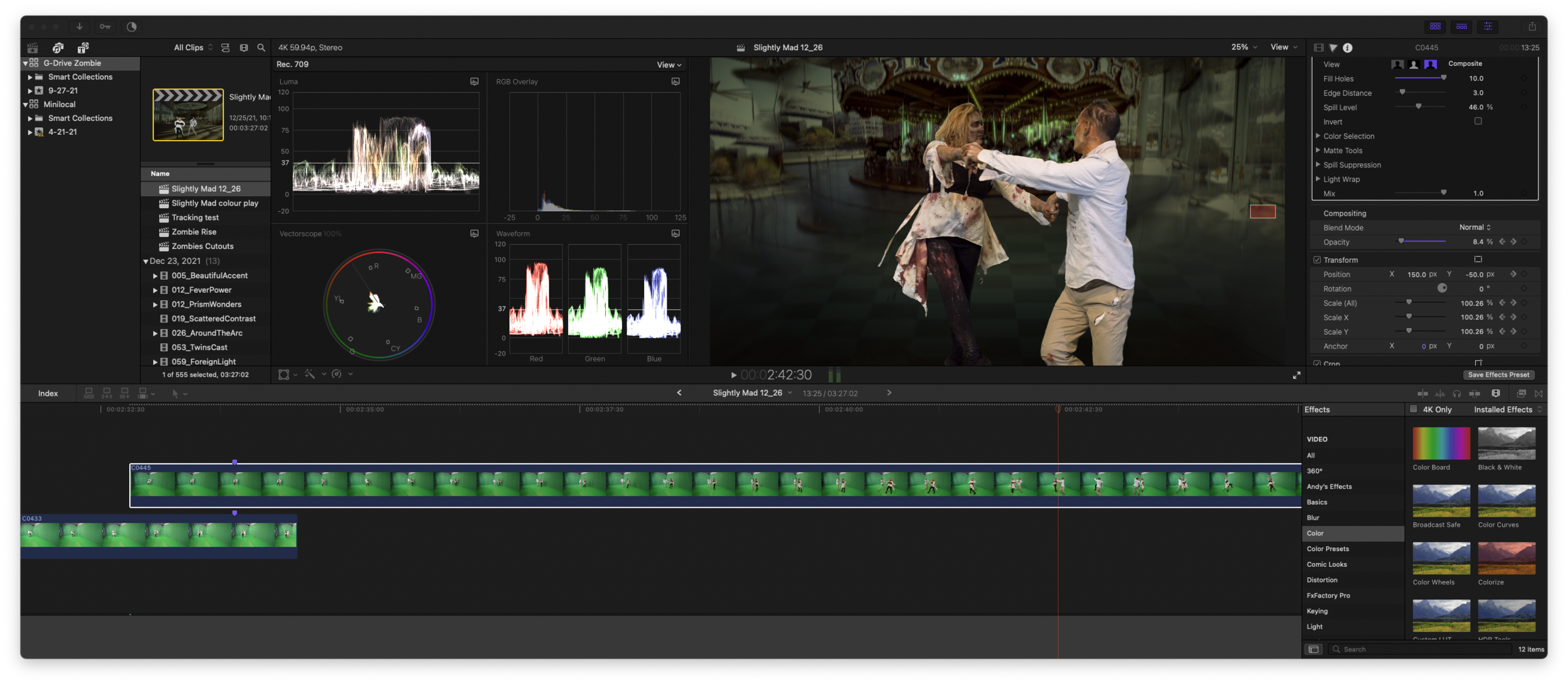Click the import media down-arrow icon
The width and height of the screenshot is (1568, 684).
80,26
